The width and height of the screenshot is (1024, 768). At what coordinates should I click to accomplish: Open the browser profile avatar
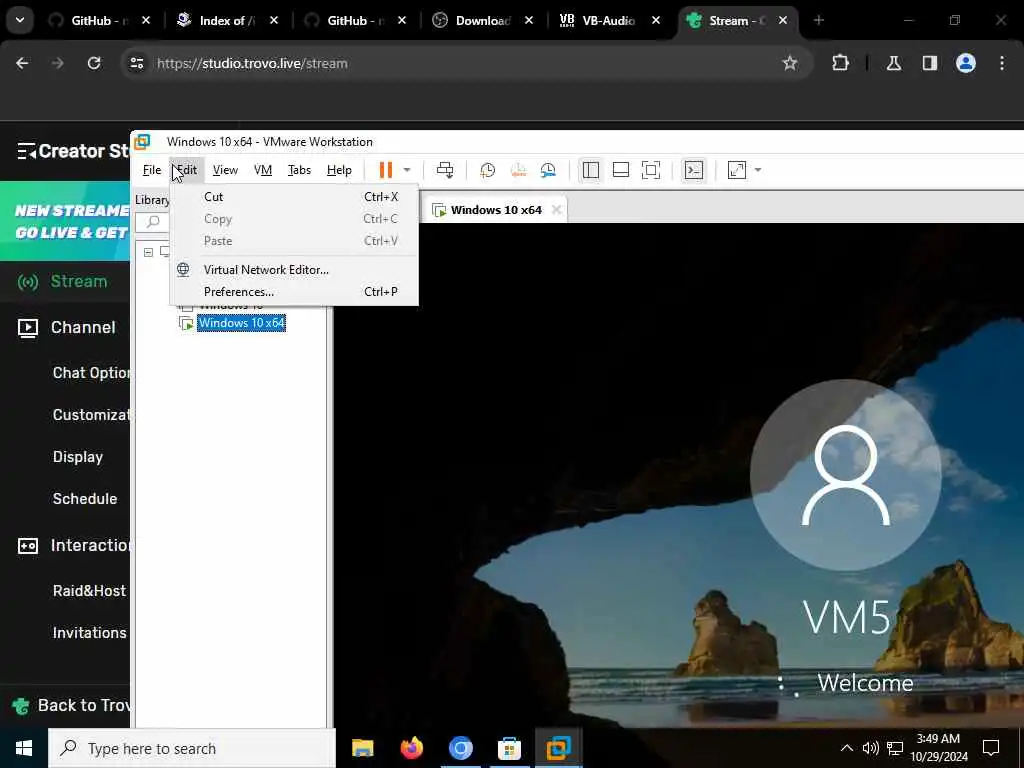click(x=965, y=63)
